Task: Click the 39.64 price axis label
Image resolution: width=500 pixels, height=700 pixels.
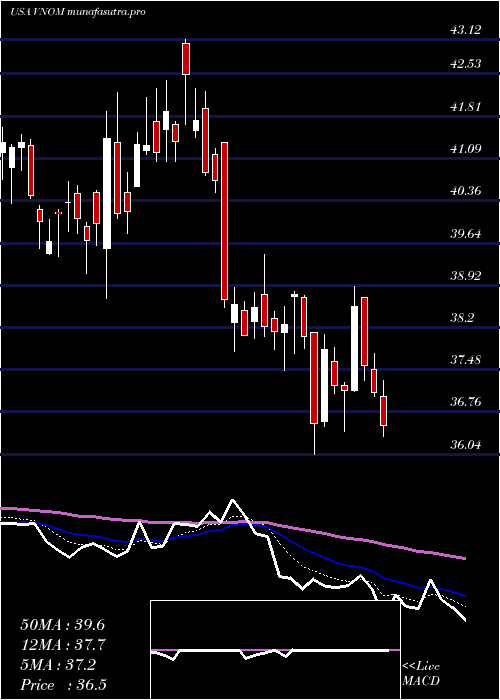Action: pos(466,234)
